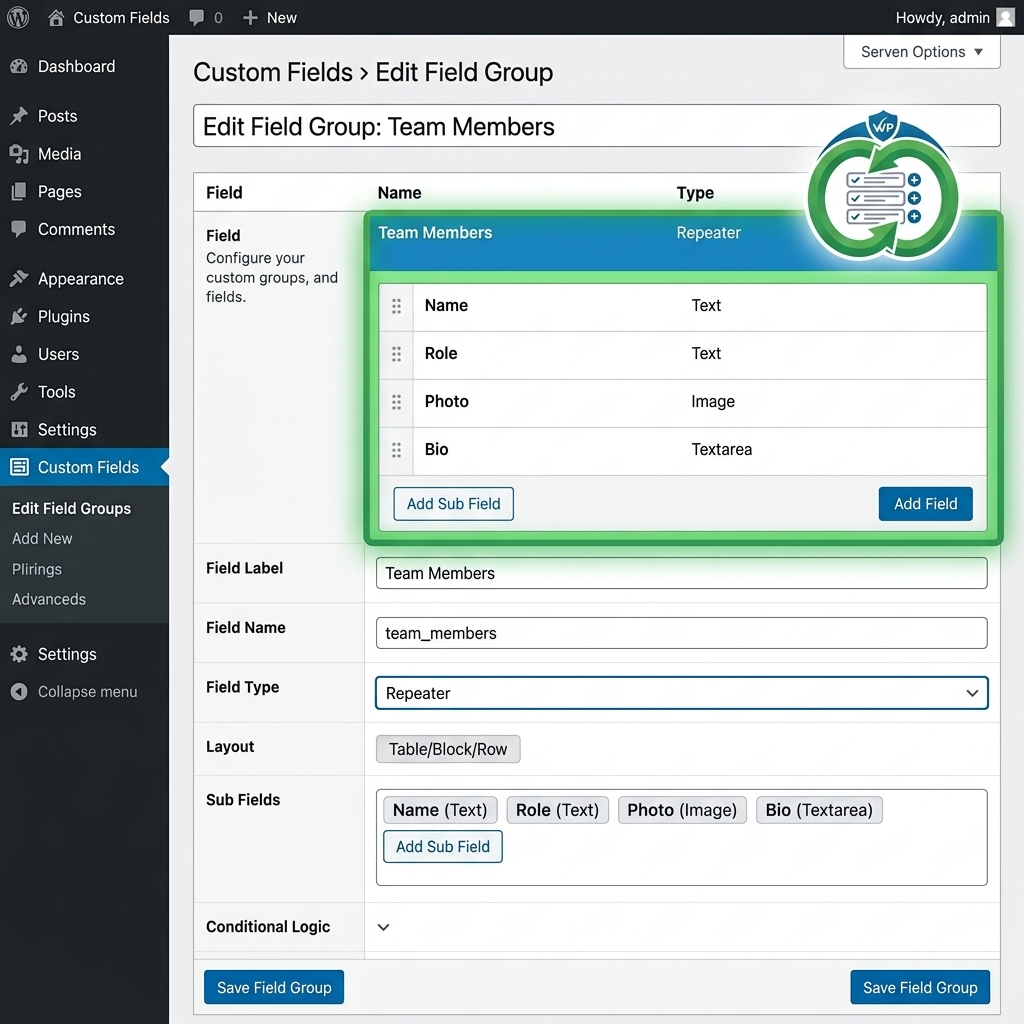This screenshot has width=1024, height=1024.
Task: Go to the Posts menu
Action: click(57, 116)
